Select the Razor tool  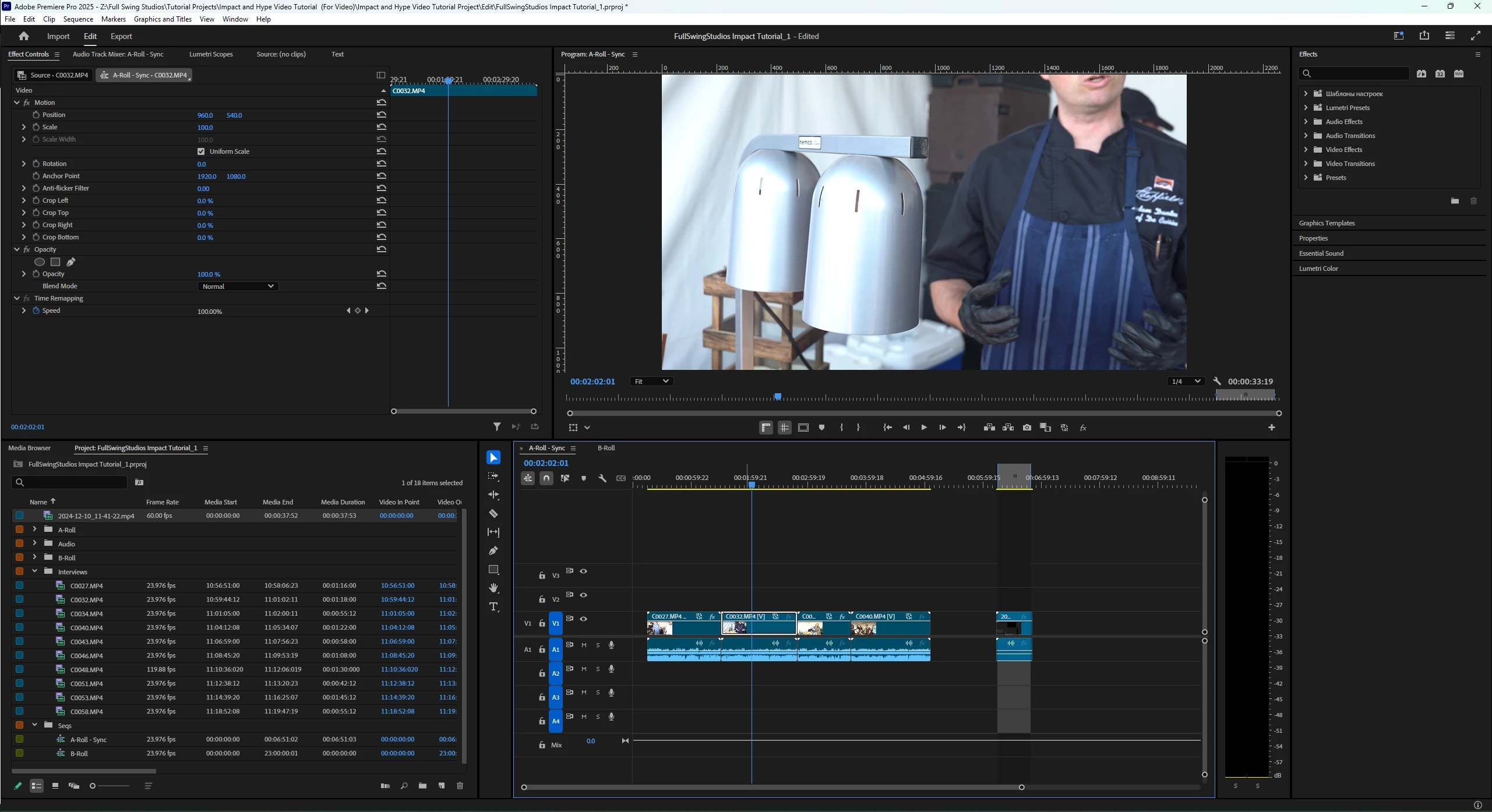coord(493,514)
